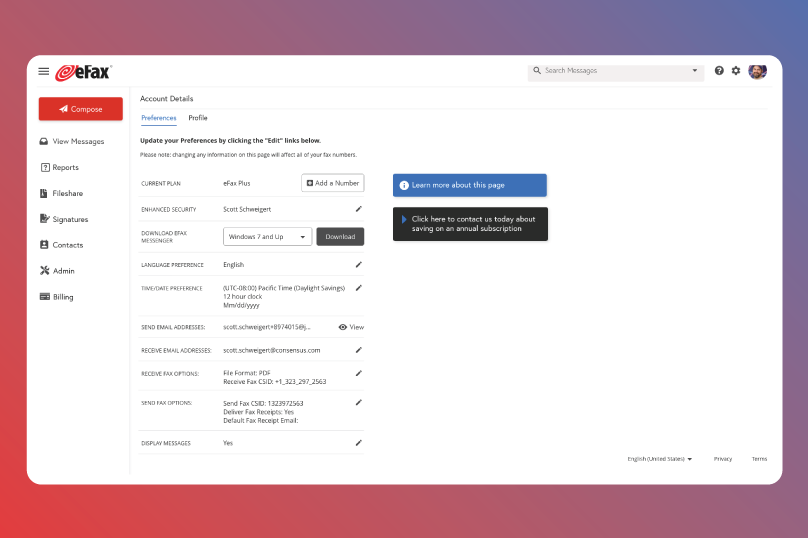The image size is (808, 538).
Task: Edit Language Preference pencil icon
Action: [359, 264]
